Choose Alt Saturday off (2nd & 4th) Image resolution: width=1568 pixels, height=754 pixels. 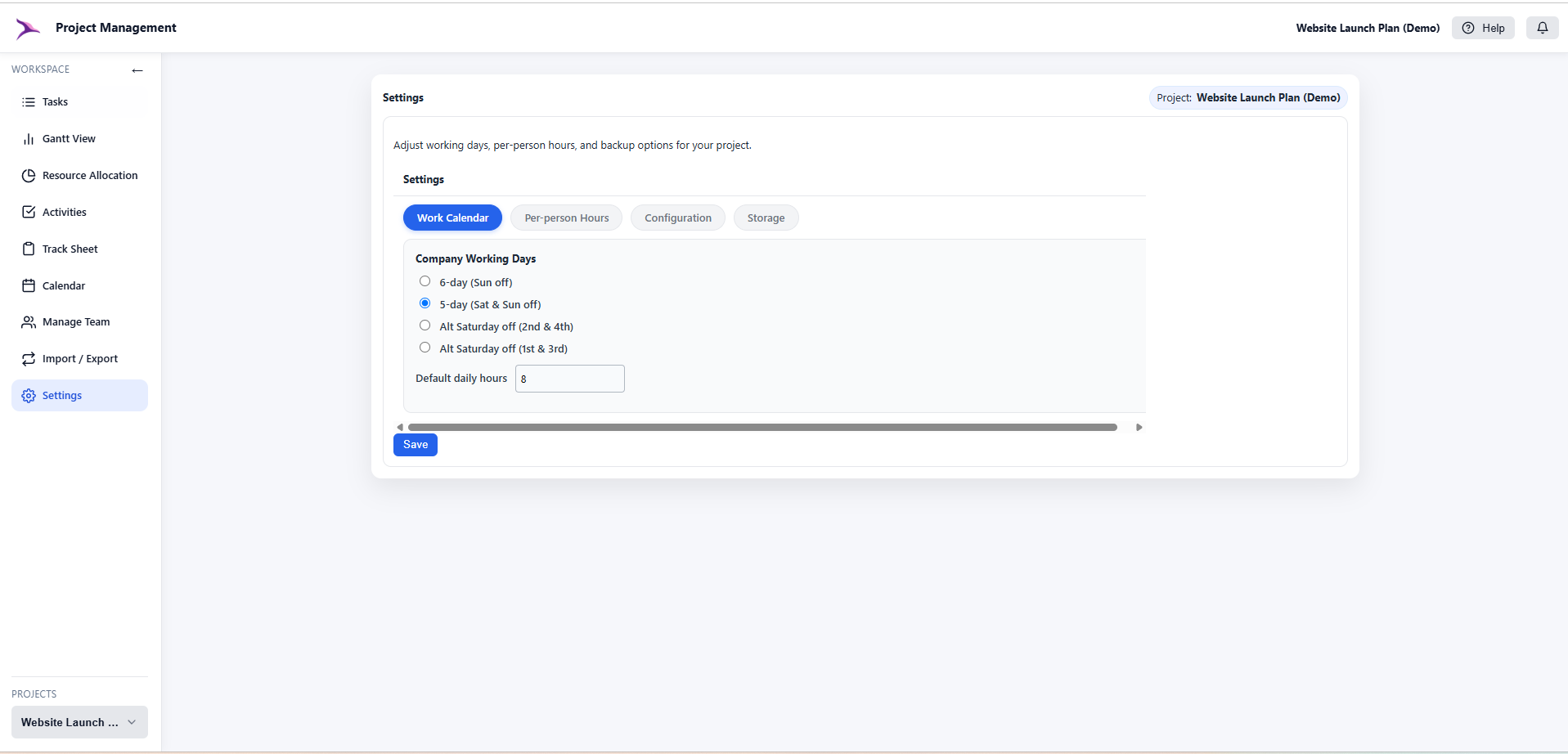(425, 325)
